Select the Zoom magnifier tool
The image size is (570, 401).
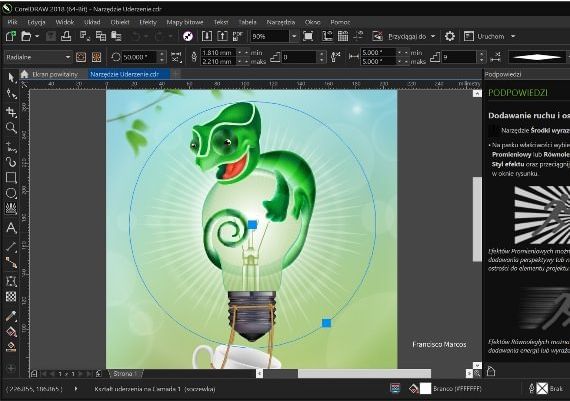[11, 128]
